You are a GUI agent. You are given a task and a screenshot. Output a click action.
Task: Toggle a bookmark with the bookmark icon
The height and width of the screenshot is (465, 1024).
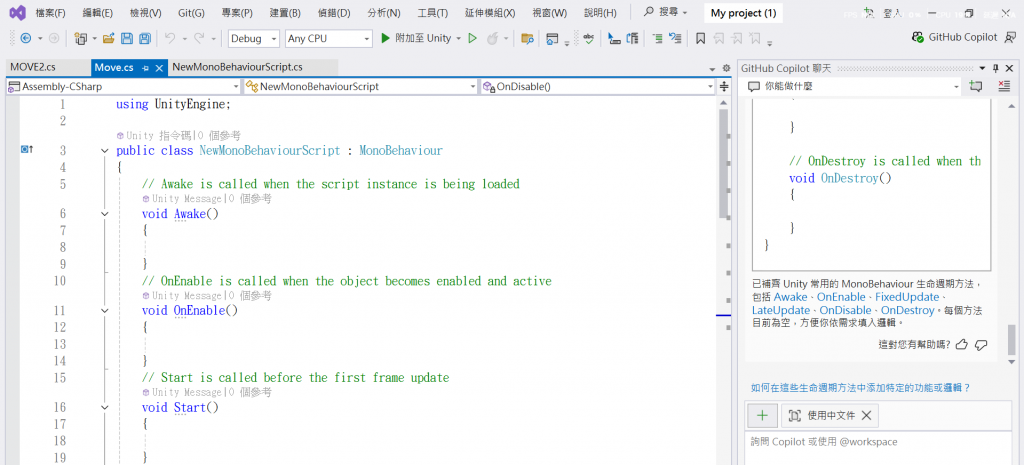click(x=700, y=39)
